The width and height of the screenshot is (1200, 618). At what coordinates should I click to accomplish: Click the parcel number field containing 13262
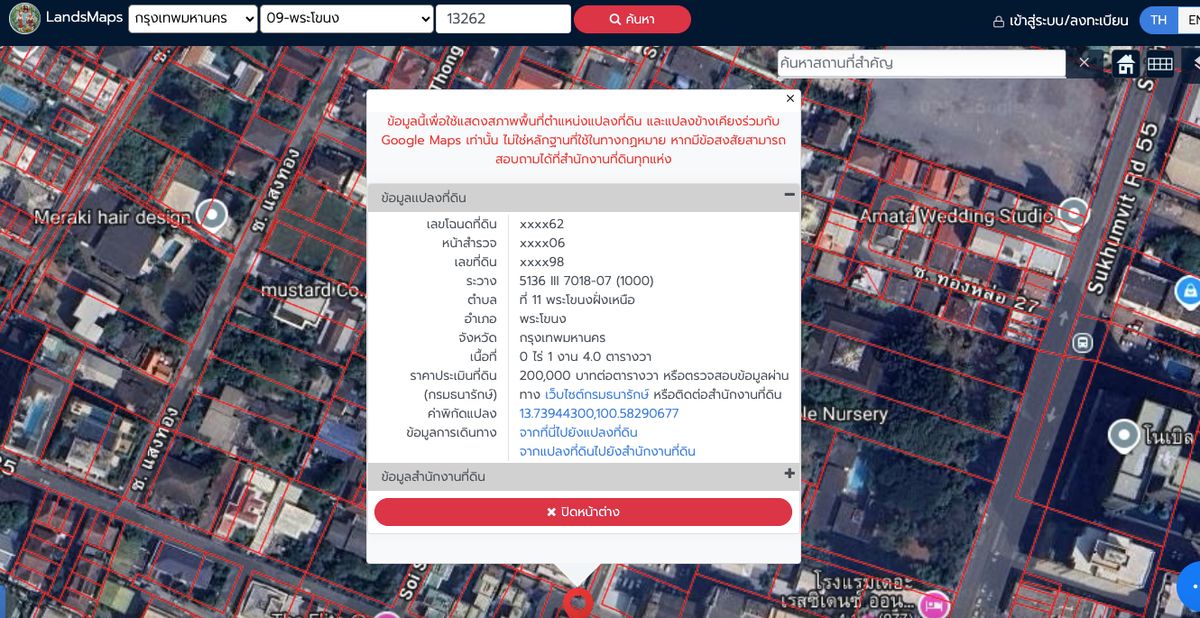click(503, 19)
